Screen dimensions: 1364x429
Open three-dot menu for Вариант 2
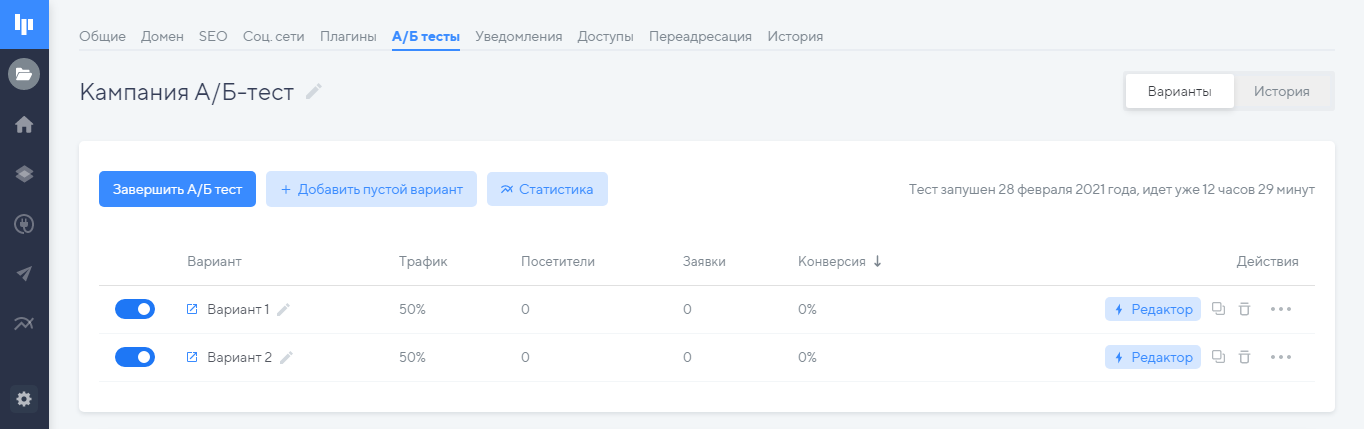pyautogui.click(x=1281, y=357)
